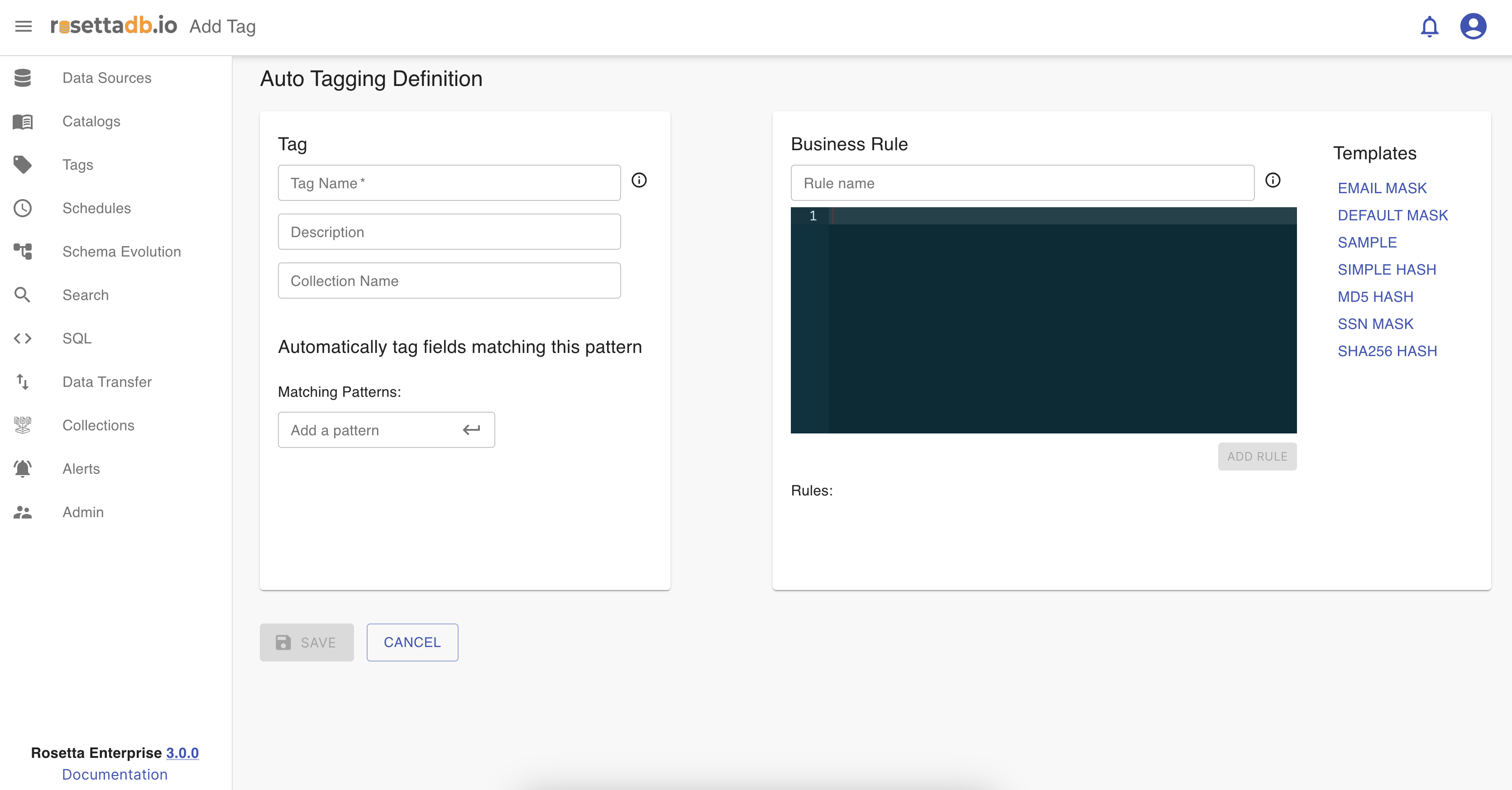Image resolution: width=1512 pixels, height=790 pixels.
Task: Open the 3.0.0 version link
Action: click(x=182, y=752)
